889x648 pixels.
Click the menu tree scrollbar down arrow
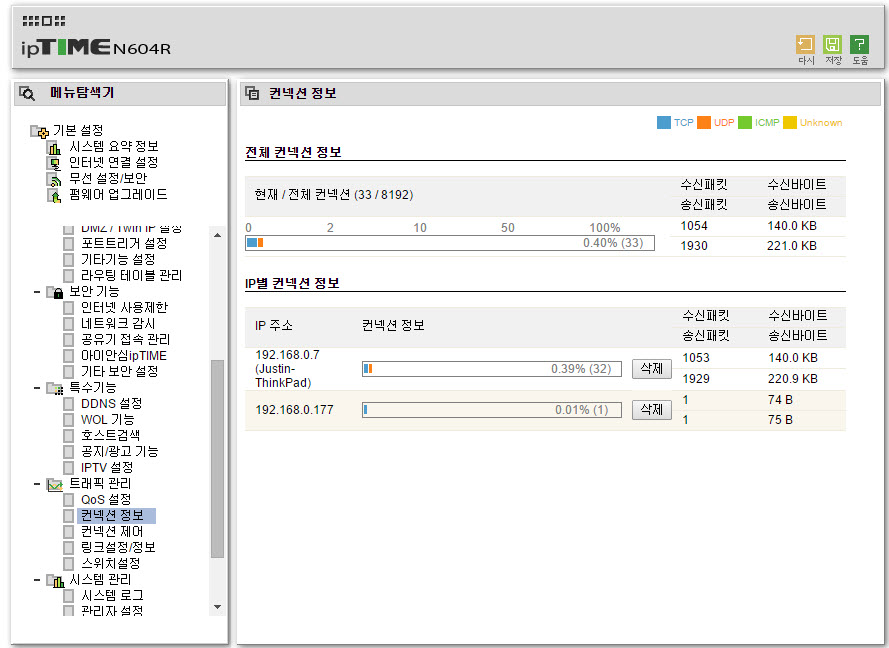(217, 607)
